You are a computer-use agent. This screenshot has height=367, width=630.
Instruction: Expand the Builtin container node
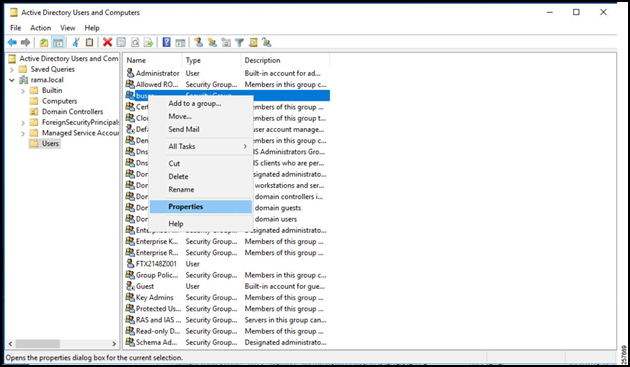23,91
